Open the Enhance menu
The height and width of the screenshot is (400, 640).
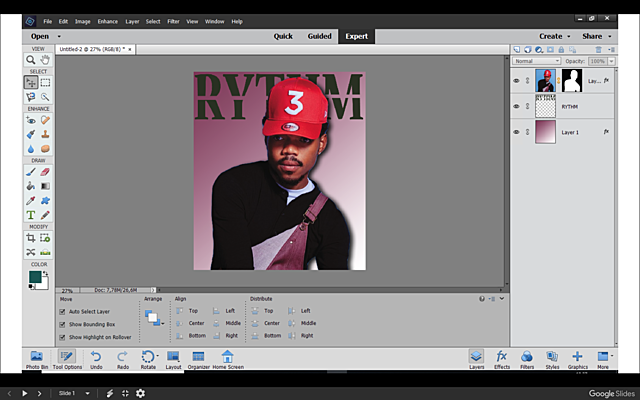107,22
